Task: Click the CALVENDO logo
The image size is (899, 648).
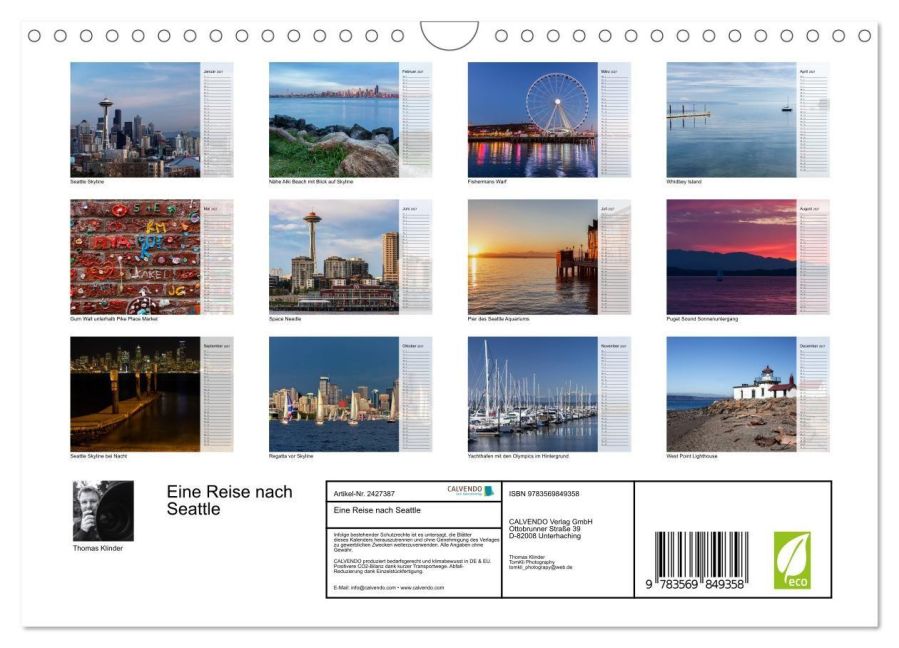Action: (470, 490)
